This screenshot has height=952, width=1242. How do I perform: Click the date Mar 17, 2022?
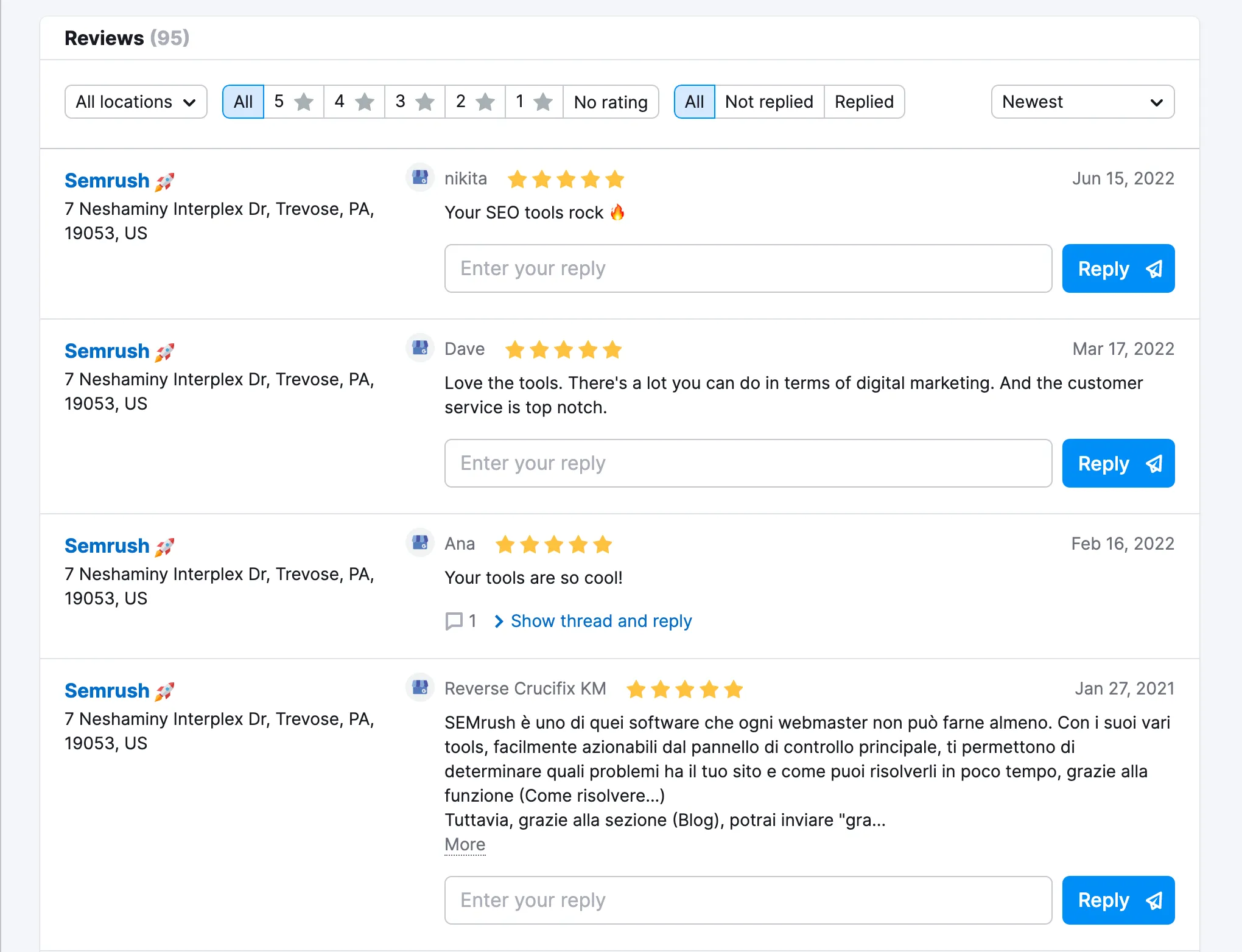(1123, 349)
